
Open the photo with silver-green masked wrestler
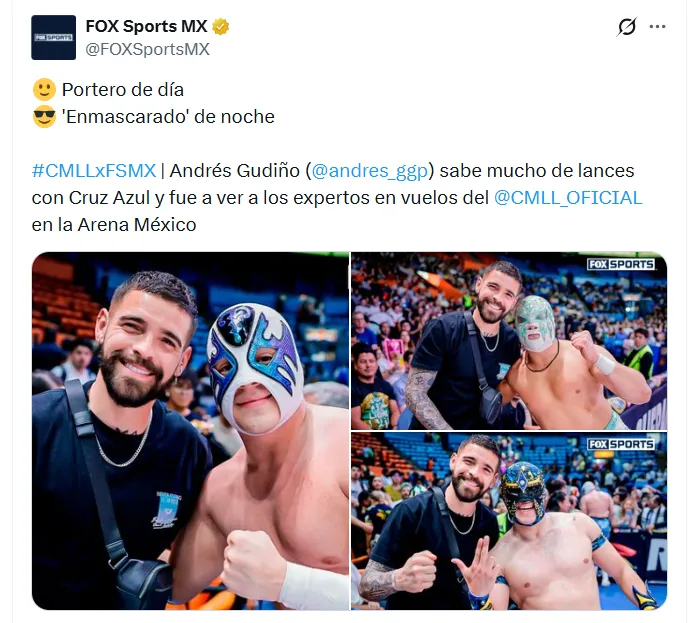coord(509,341)
